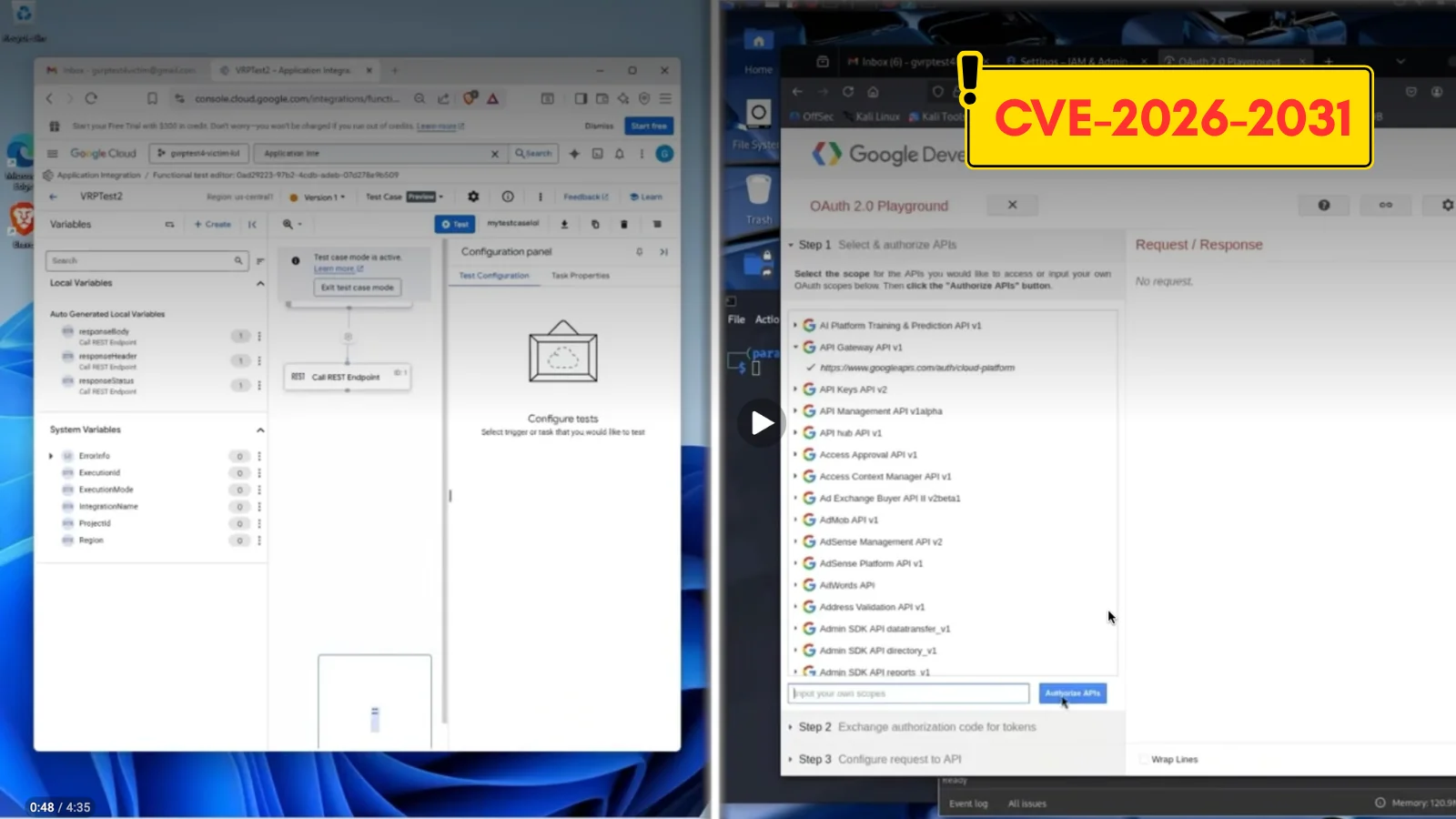Collapse Variables panel with the arrow-bar icon
This screenshot has height=819, width=1456.
tap(252, 224)
